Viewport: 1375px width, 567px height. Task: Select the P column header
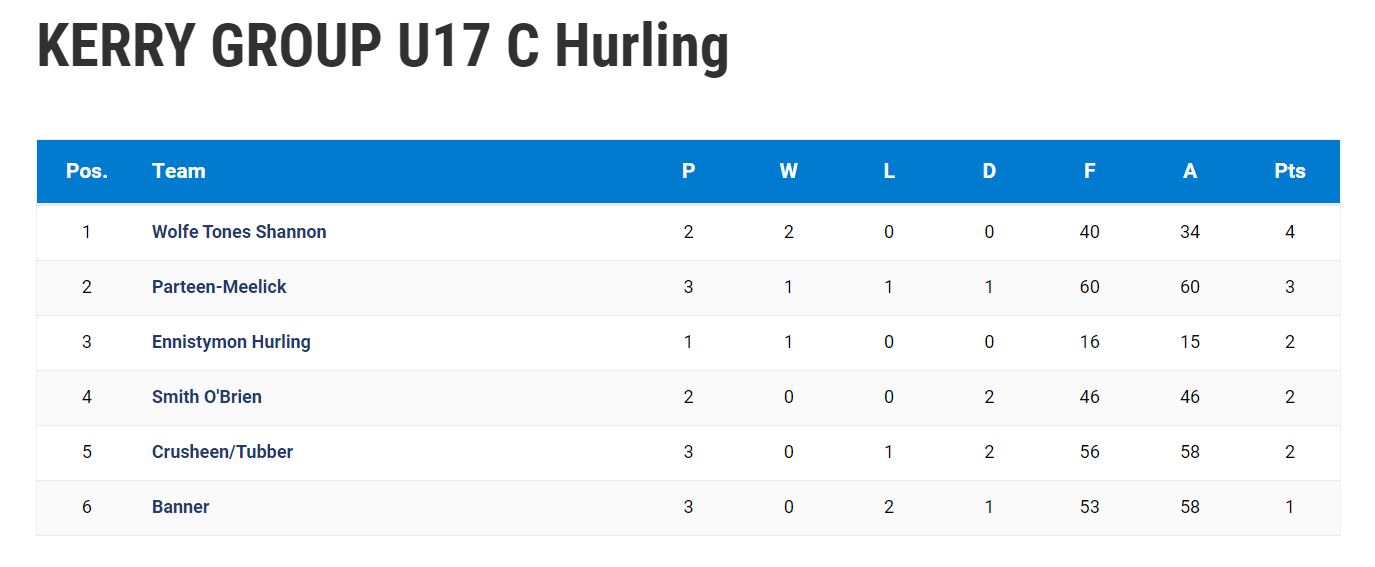(688, 171)
